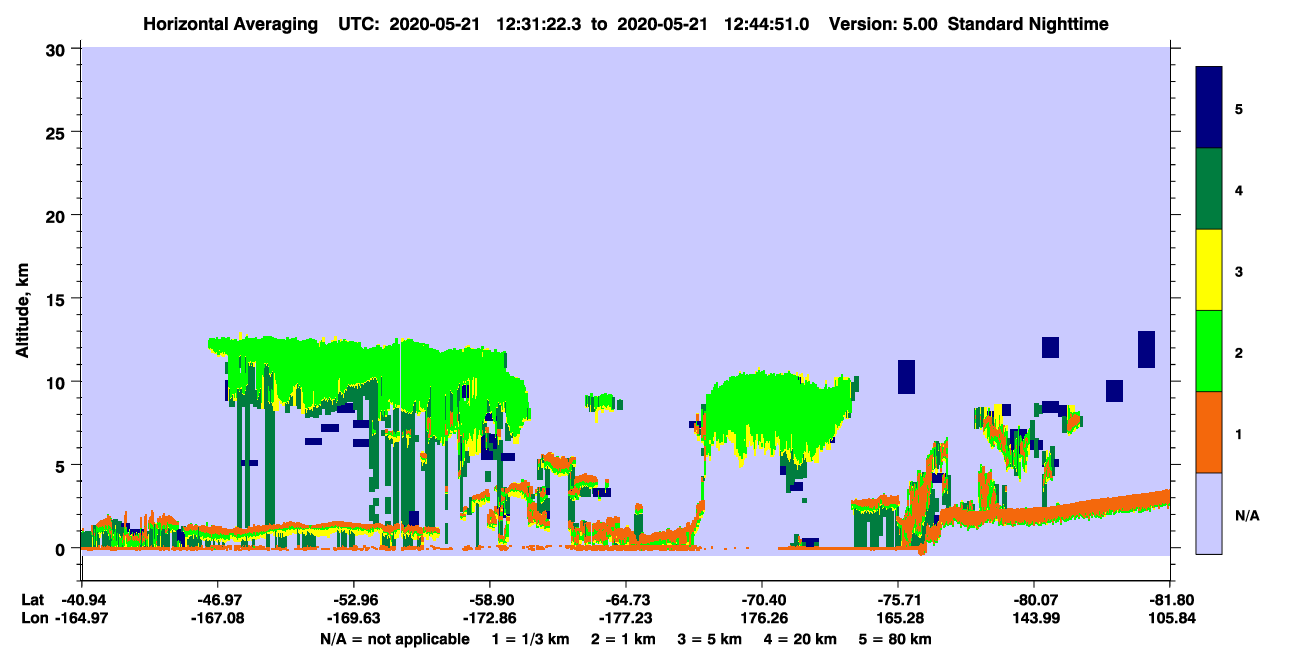Click colorbar label 3
The height and width of the screenshot is (667, 1300).
[1239, 271]
